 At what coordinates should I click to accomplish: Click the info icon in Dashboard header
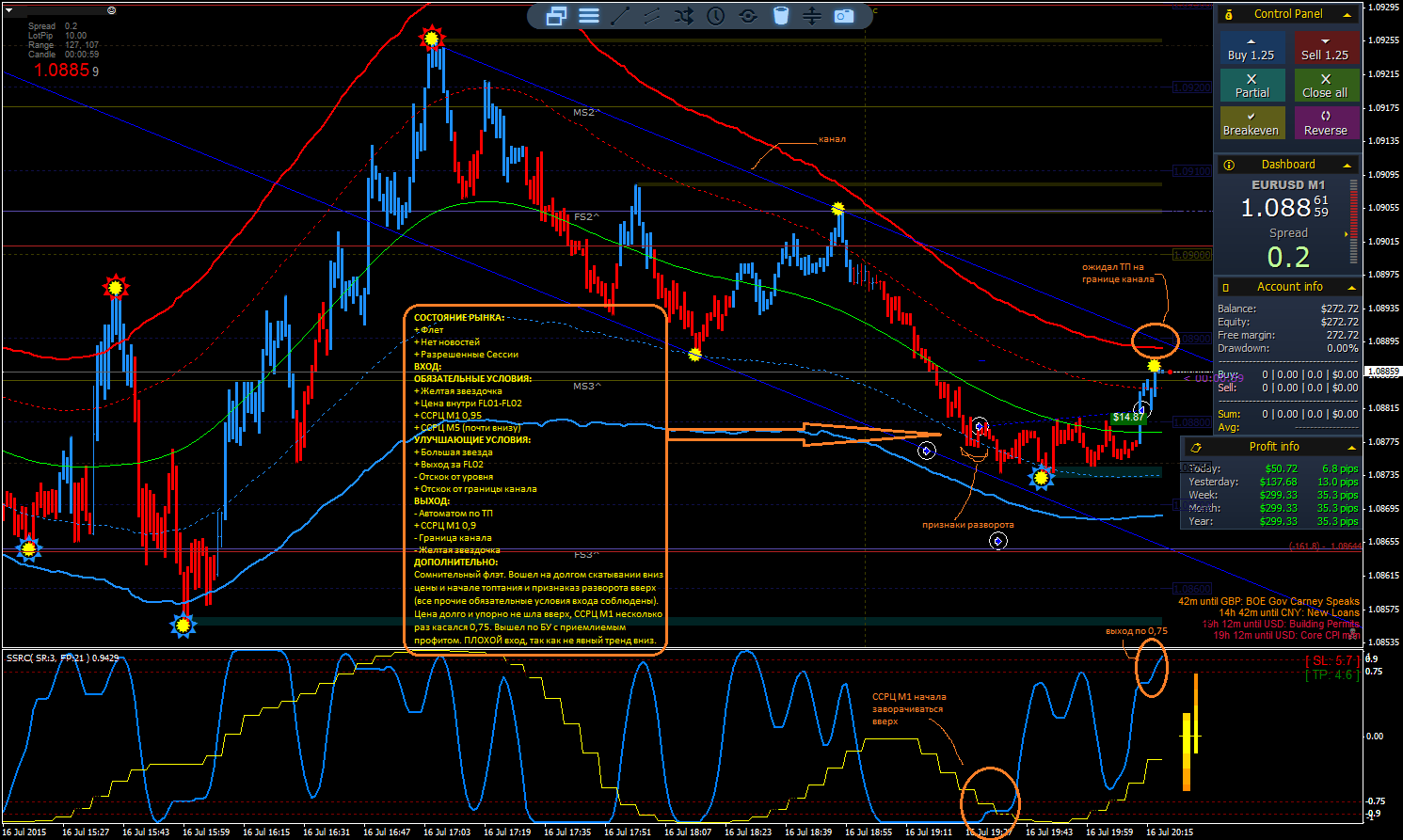tap(1229, 165)
